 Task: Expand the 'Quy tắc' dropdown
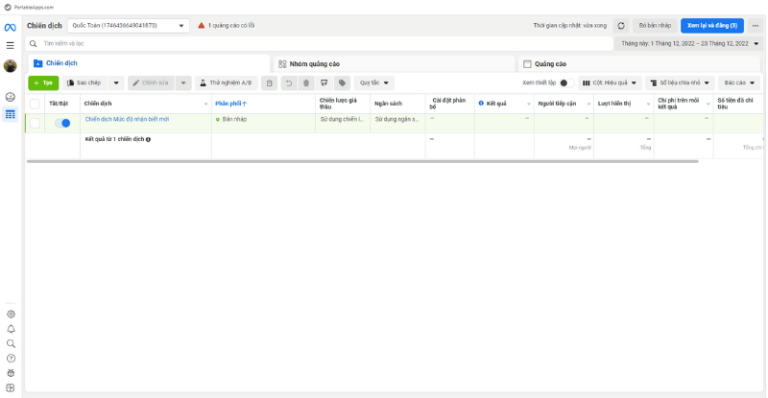coord(374,83)
